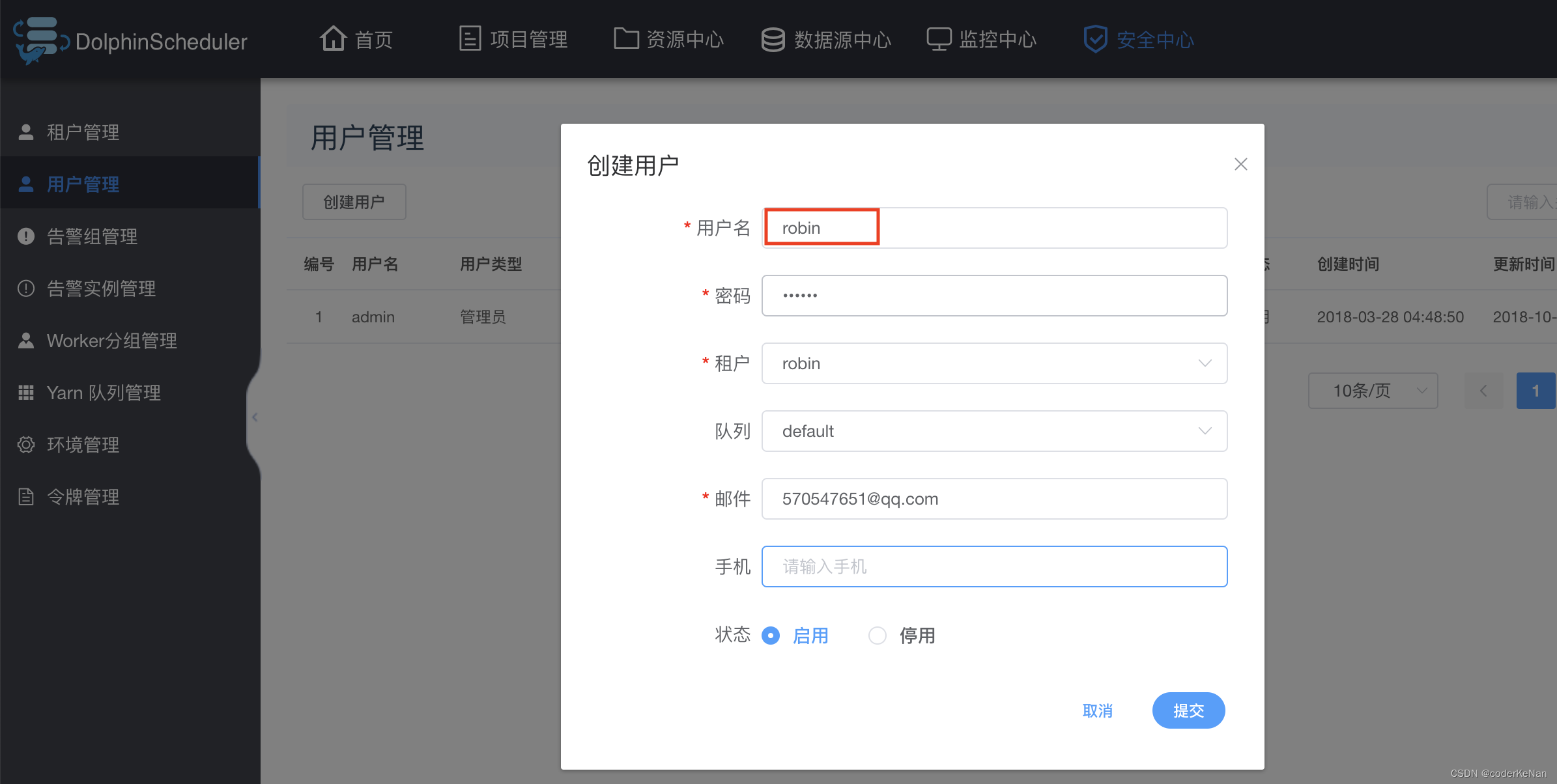Viewport: 1557px width, 784px height.
Task: Click the document icon for 令牌管理
Action: [26, 497]
